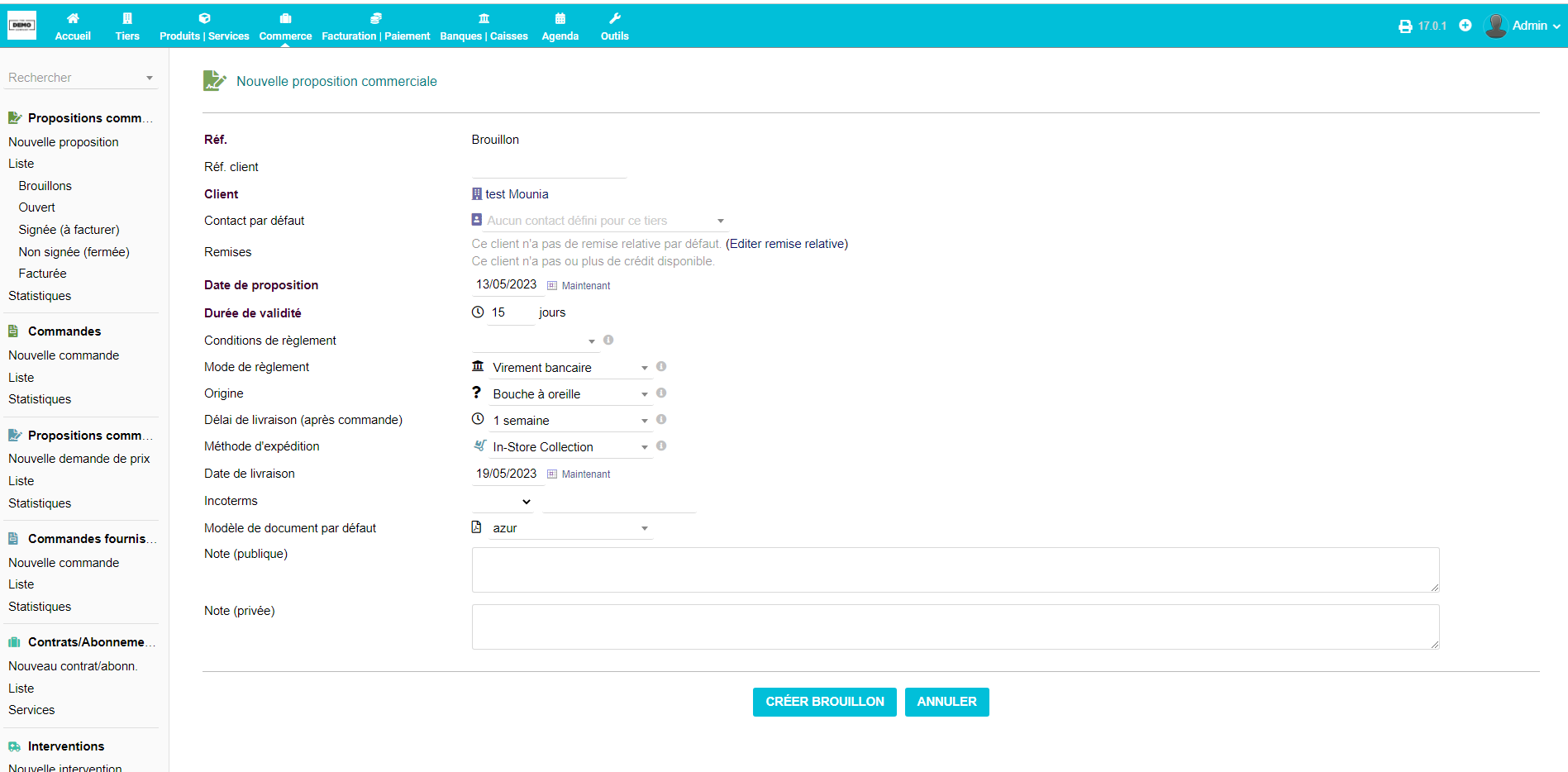1568x772 pixels.
Task: Open the Mode de règlement dropdown
Action: [569, 368]
